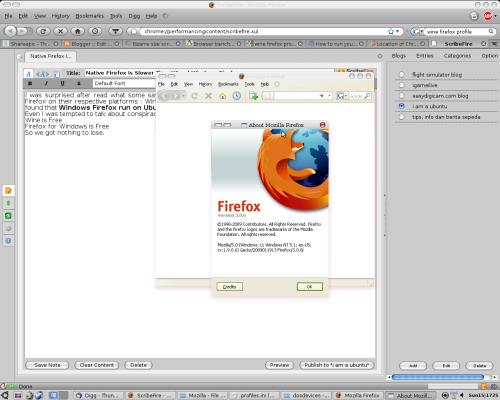Click Add button under blogs list
Image resolution: width=500 pixels, height=400 pixels.
[x=413, y=366]
